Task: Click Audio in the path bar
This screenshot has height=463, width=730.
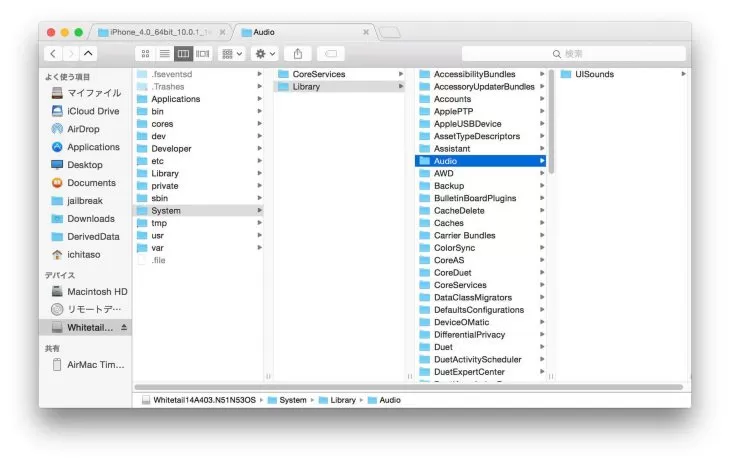Action: click(x=385, y=400)
